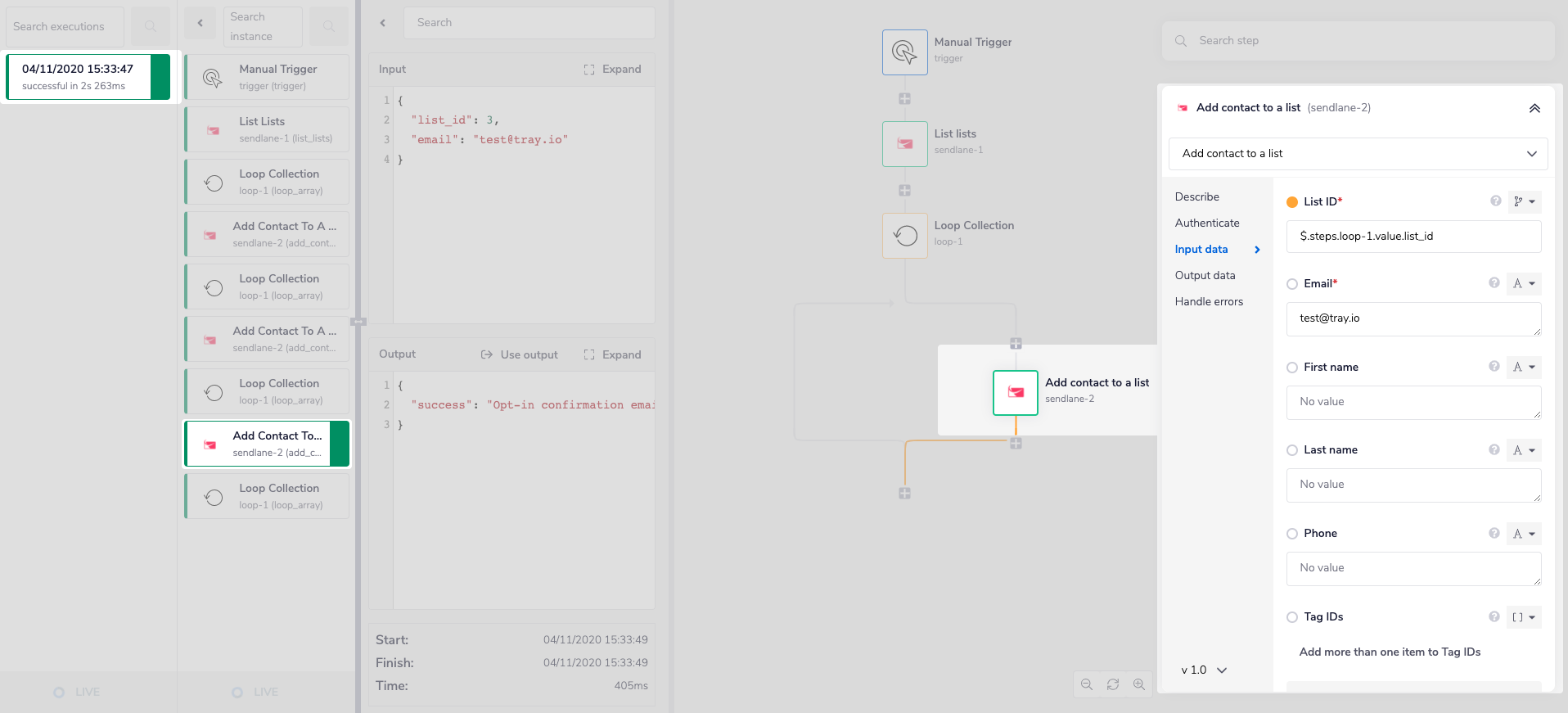Image resolution: width=1568 pixels, height=713 pixels.
Task: Switch to the Output data tab
Action: click(x=1205, y=276)
